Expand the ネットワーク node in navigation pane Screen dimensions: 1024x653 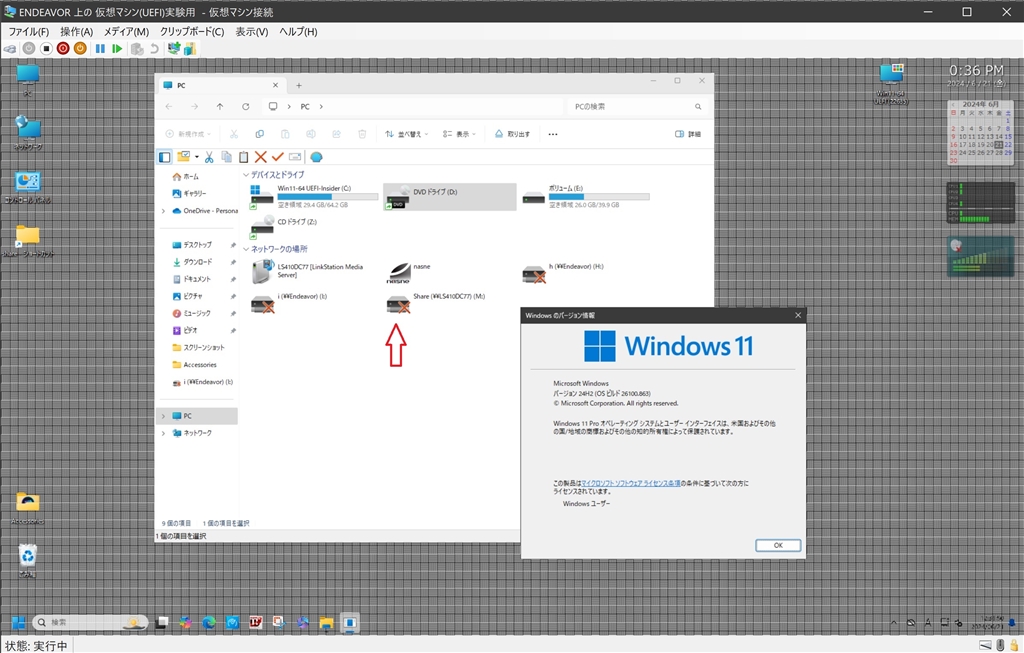[163, 433]
